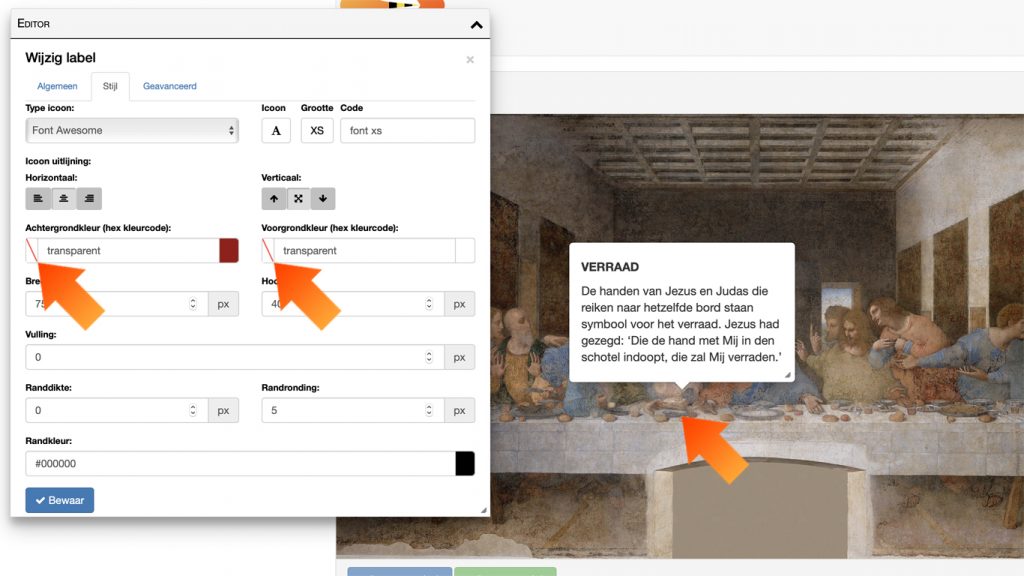Viewport: 1024px width, 576px height.
Task: Click the Randronding number stepper
Action: click(429, 410)
